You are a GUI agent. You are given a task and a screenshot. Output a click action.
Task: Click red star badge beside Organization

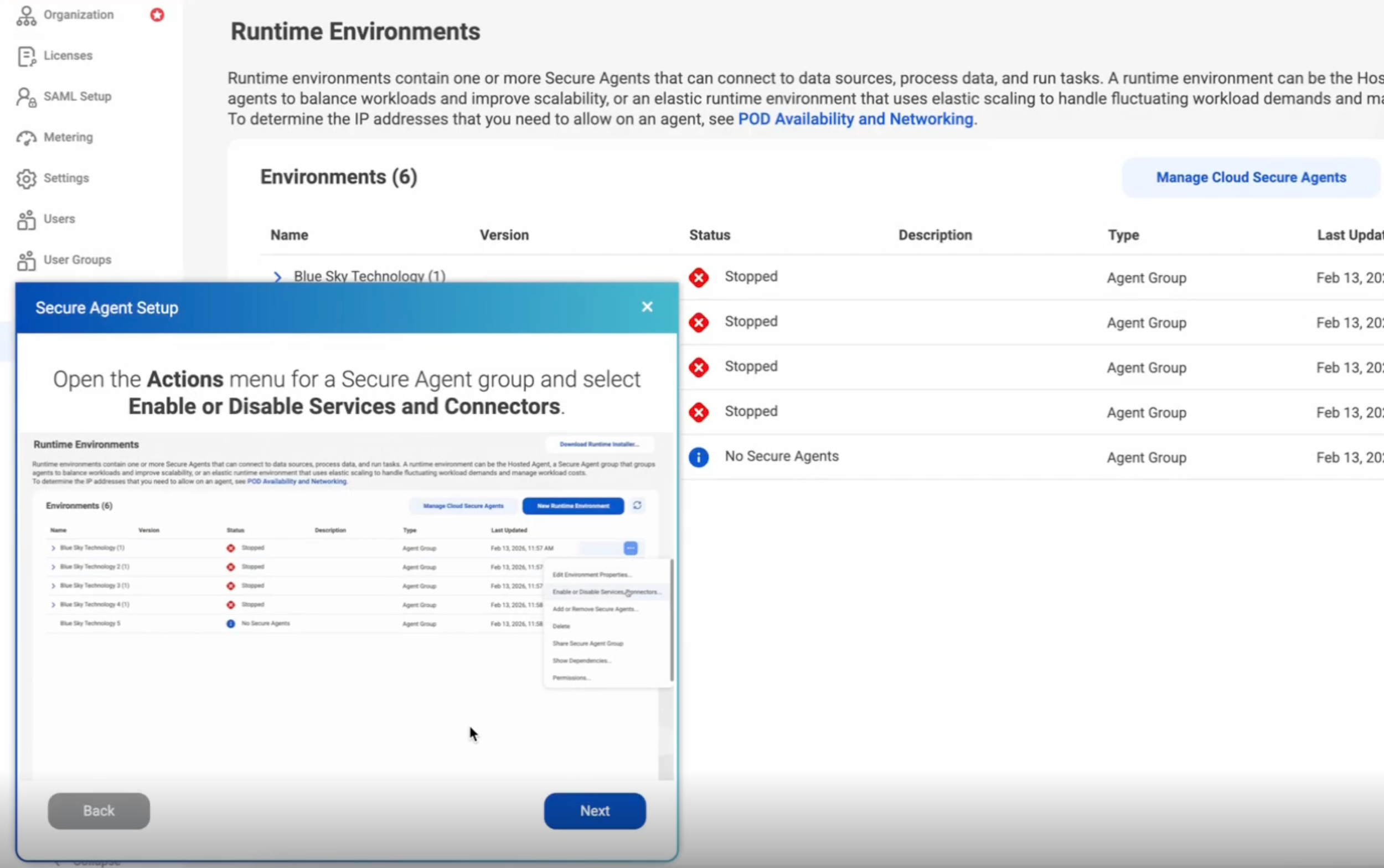[157, 15]
